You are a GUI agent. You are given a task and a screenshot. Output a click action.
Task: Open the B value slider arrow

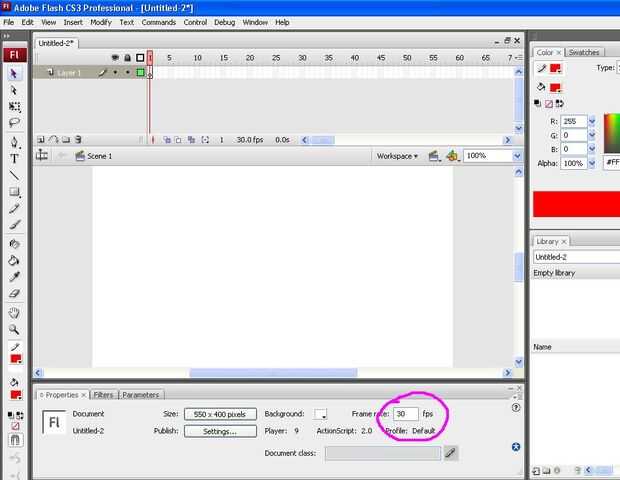(x=592, y=149)
